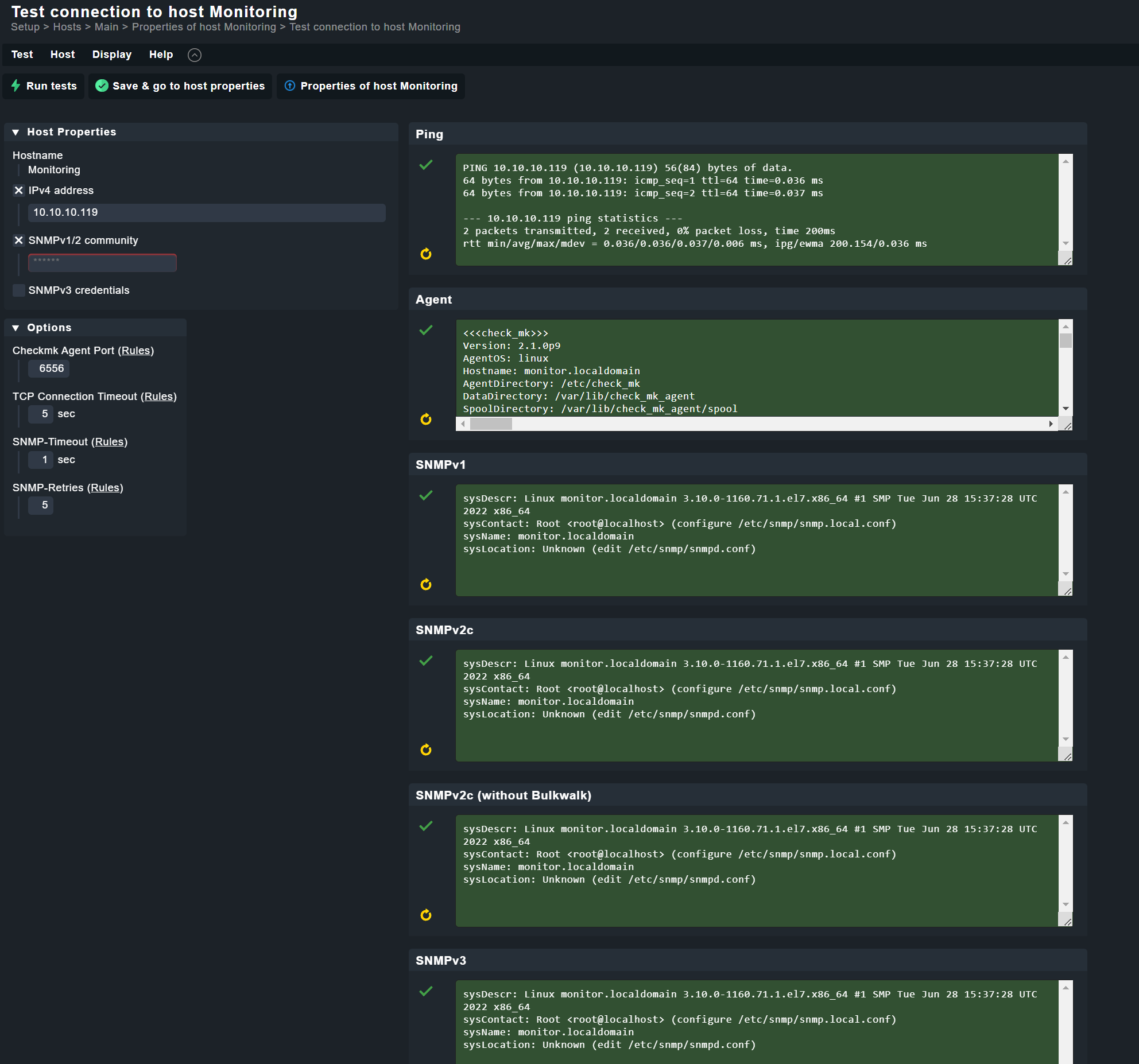This screenshot has width=1139, height=1064.
Task: Re-run the SNMPv1 test with reload icon
Action: point(426,584)
